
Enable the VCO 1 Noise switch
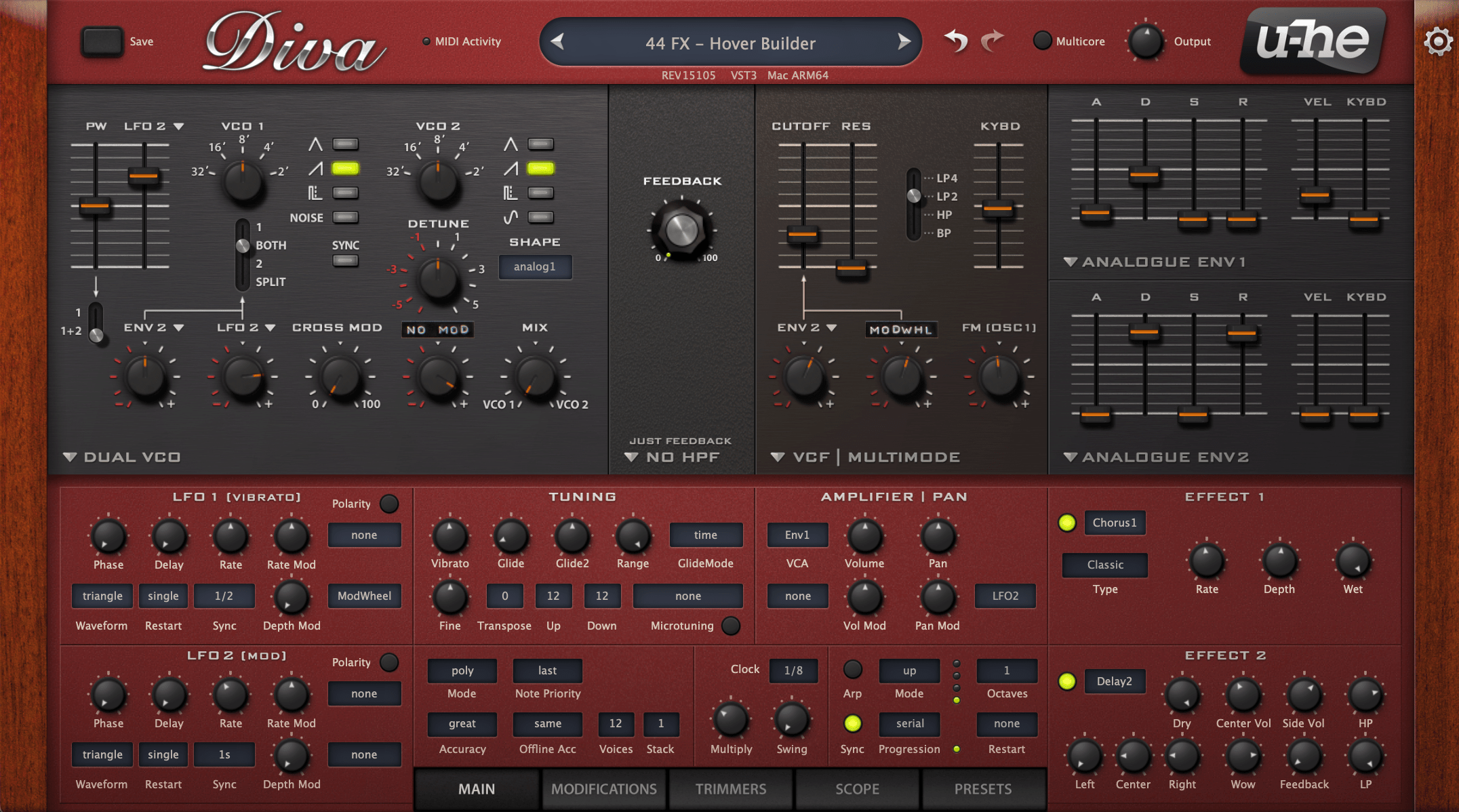(345, 218)
